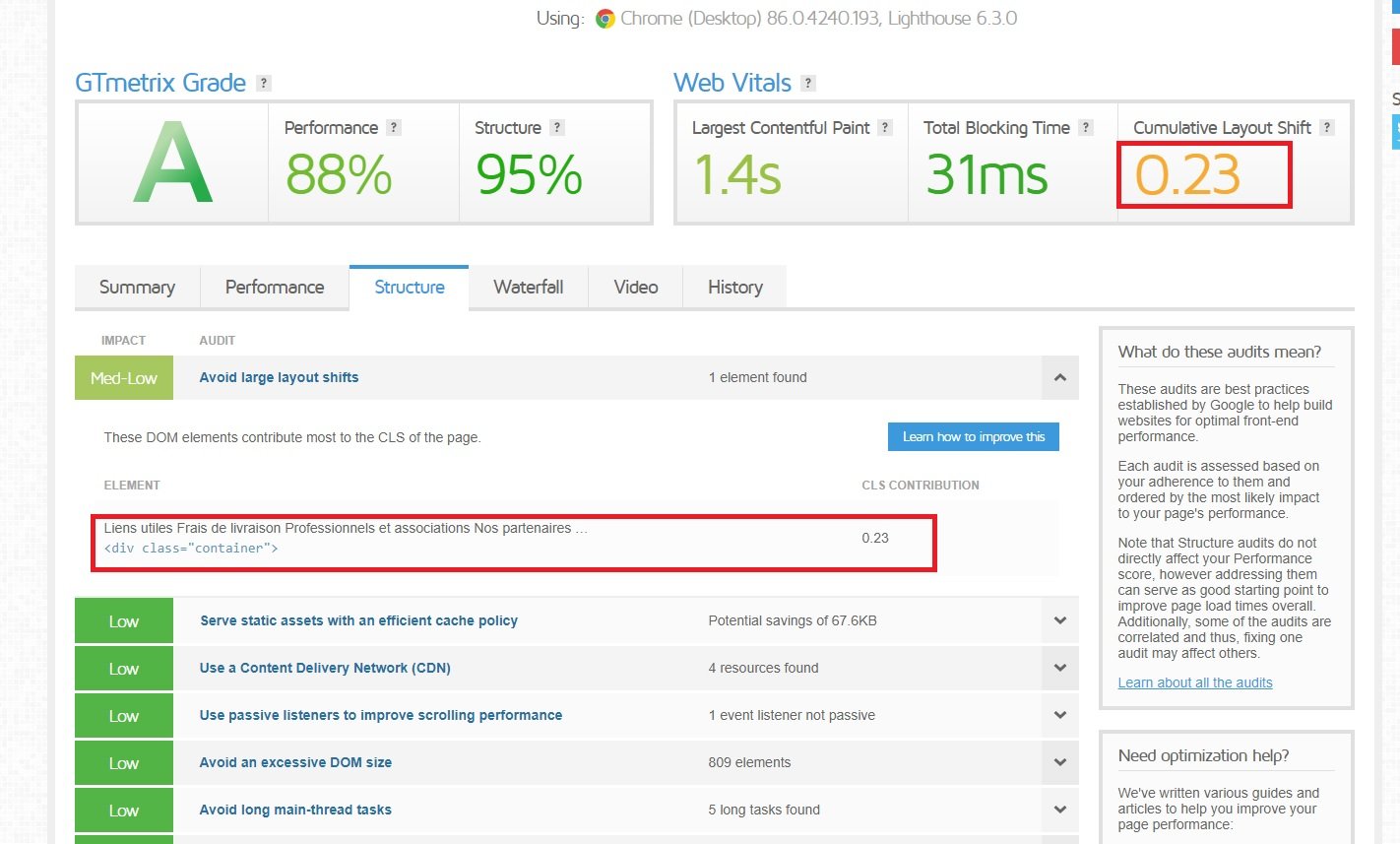Viewport: 1400px width, 844px height.
Task: Expand the excessive DOM size audit
Action: pos(1060,762)
